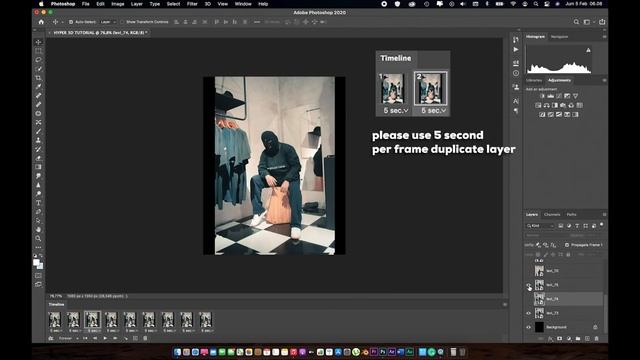Image resolution: width=640 pixels, height=360 pixels.
Task: Add layer style with fx icon
Action: [x=550, y=338]
